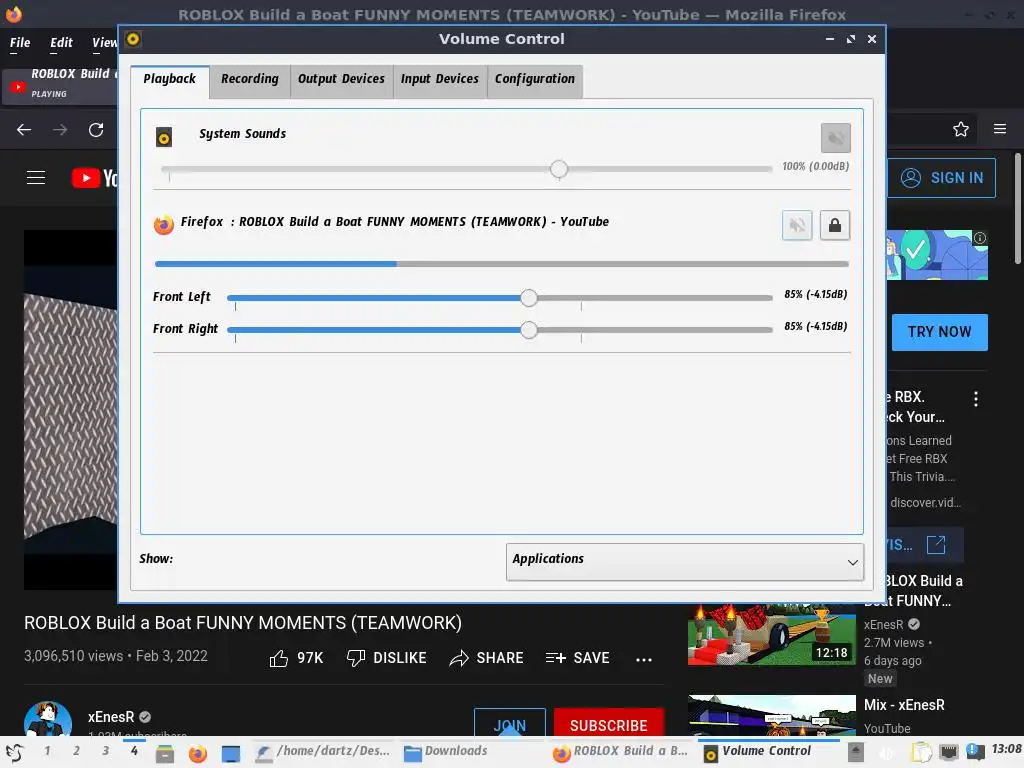Mute System Sounds with speaker icon

pos(835,138)
